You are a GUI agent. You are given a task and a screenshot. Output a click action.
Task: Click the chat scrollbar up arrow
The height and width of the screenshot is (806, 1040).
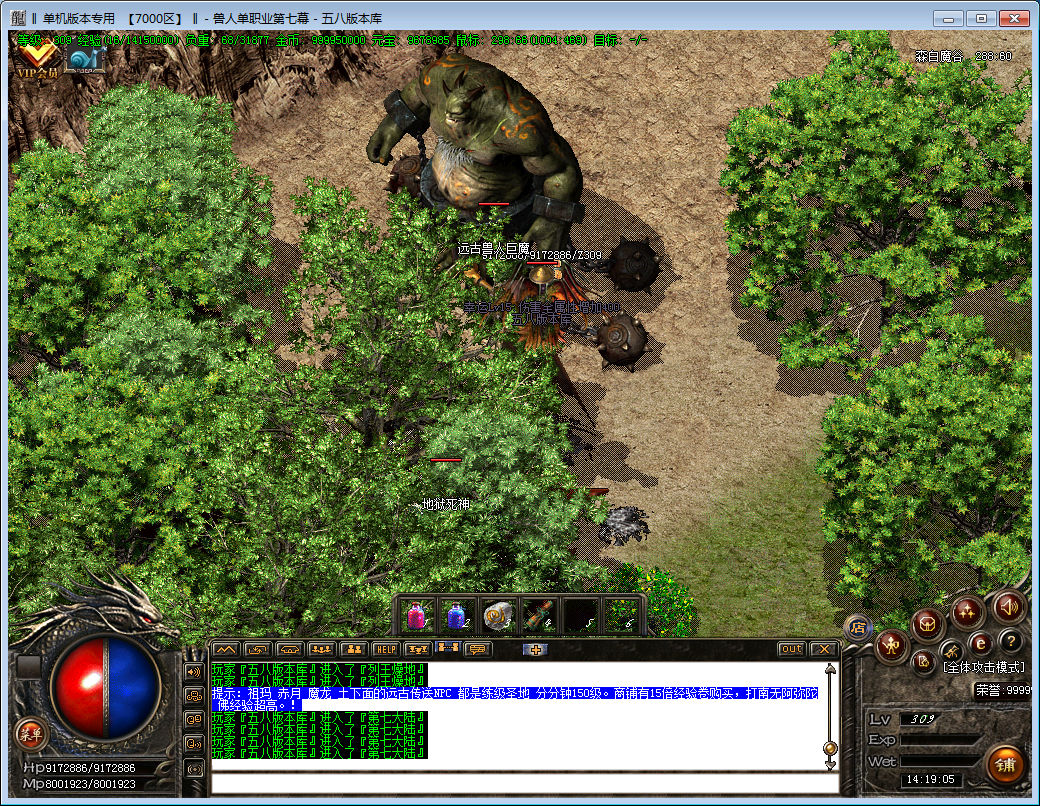click(x=829, y=669)
